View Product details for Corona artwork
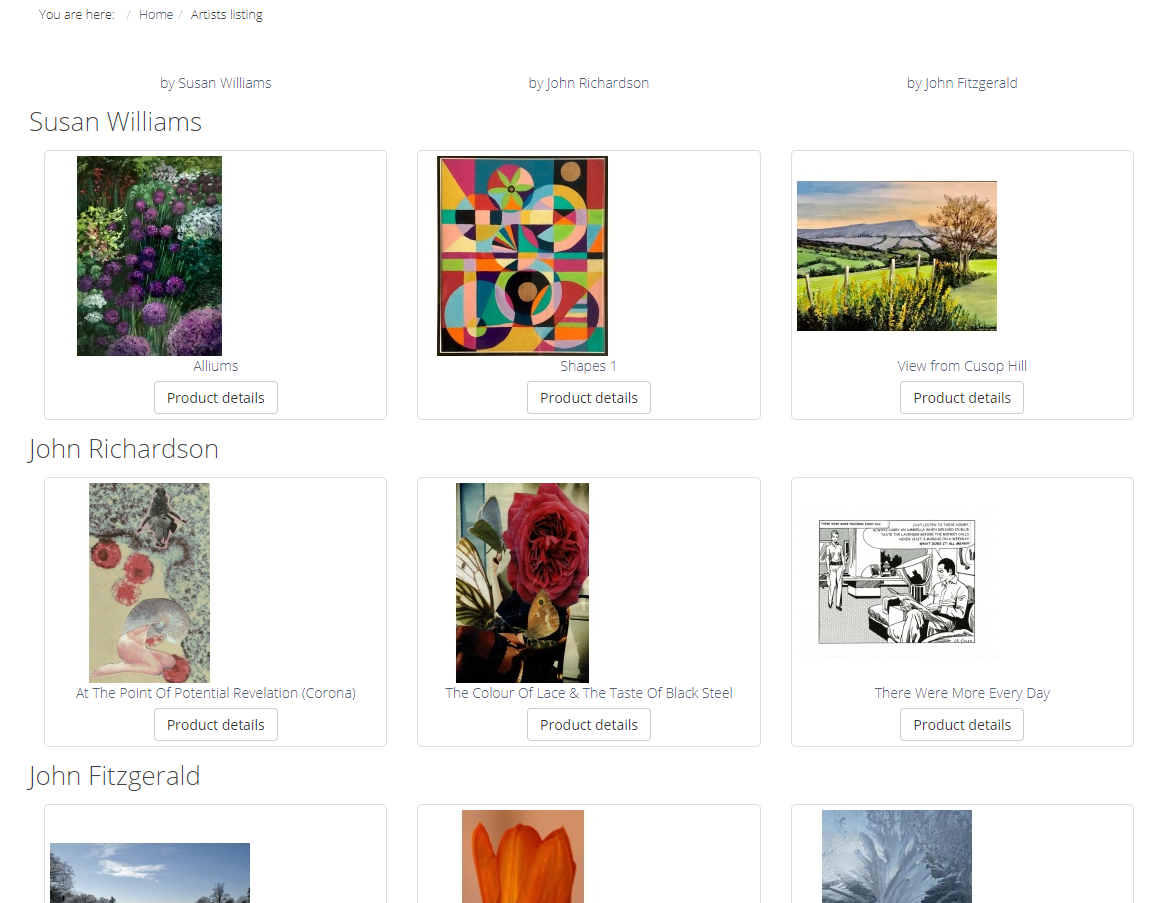Screen dimensions: 1172x903 click(x=216, y=724)
